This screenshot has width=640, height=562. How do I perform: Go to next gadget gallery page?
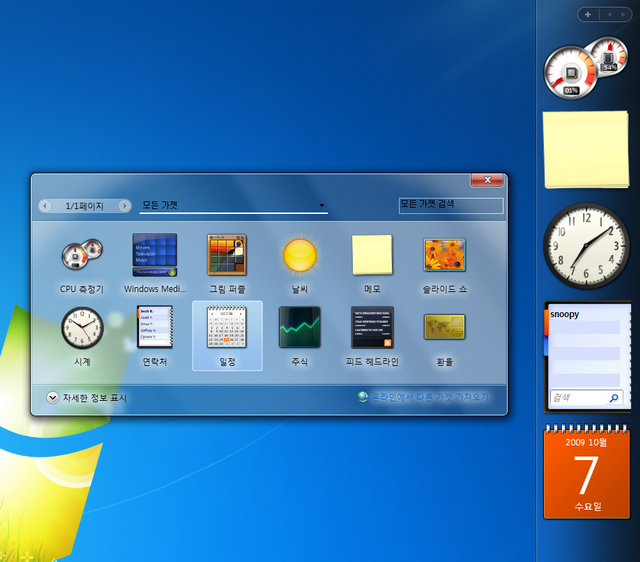[x=124, y=206]
